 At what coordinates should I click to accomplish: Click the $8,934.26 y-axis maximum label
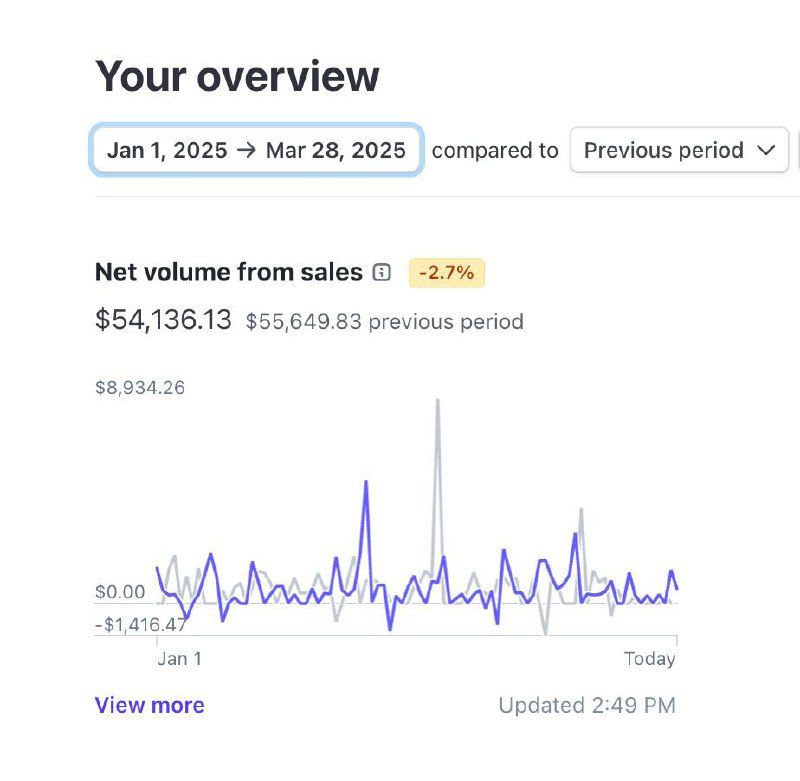(140, 388)
